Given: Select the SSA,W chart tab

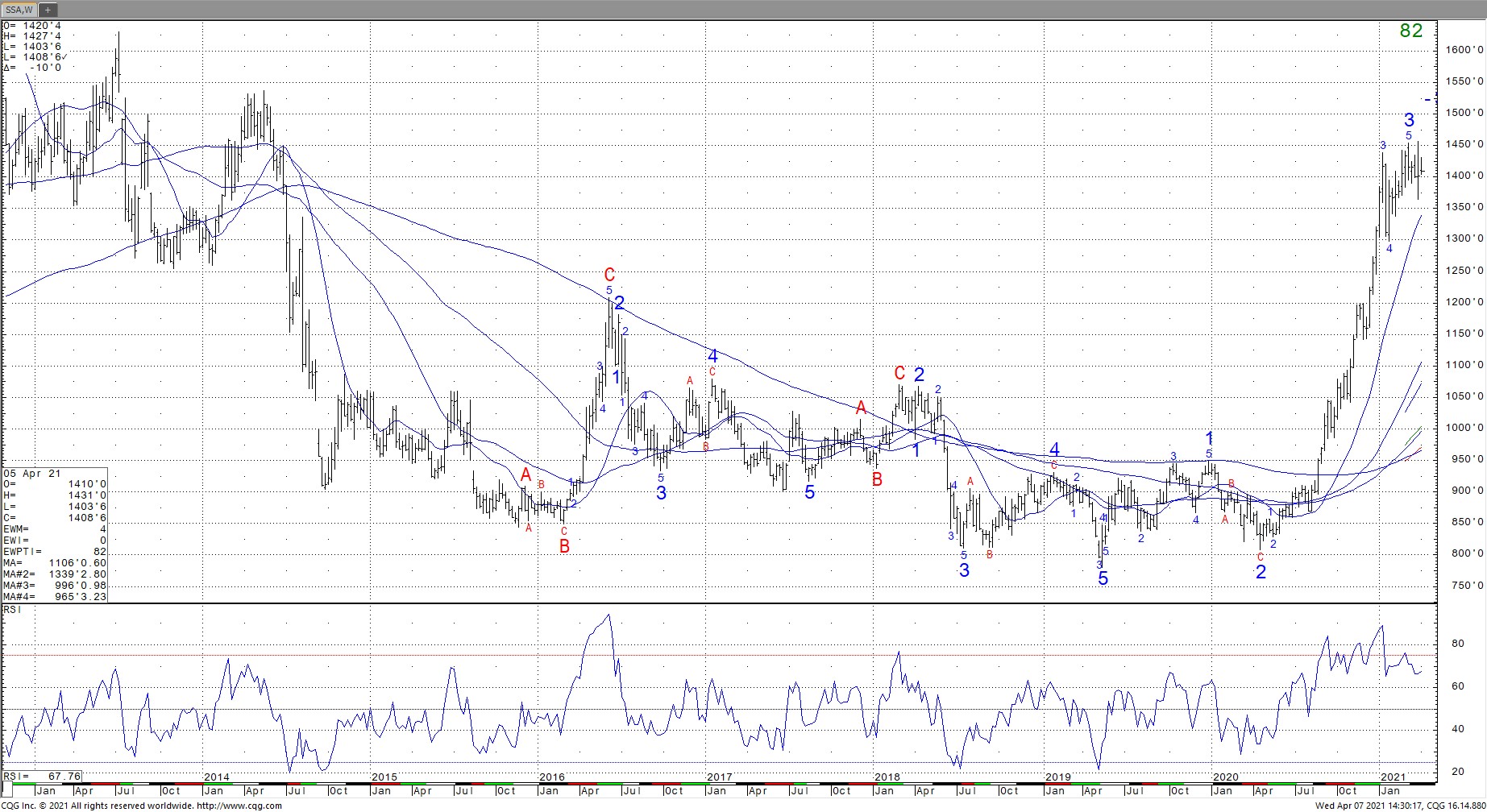Looking at the screenshot, I should pyautogui.click(x=18, y=10).
